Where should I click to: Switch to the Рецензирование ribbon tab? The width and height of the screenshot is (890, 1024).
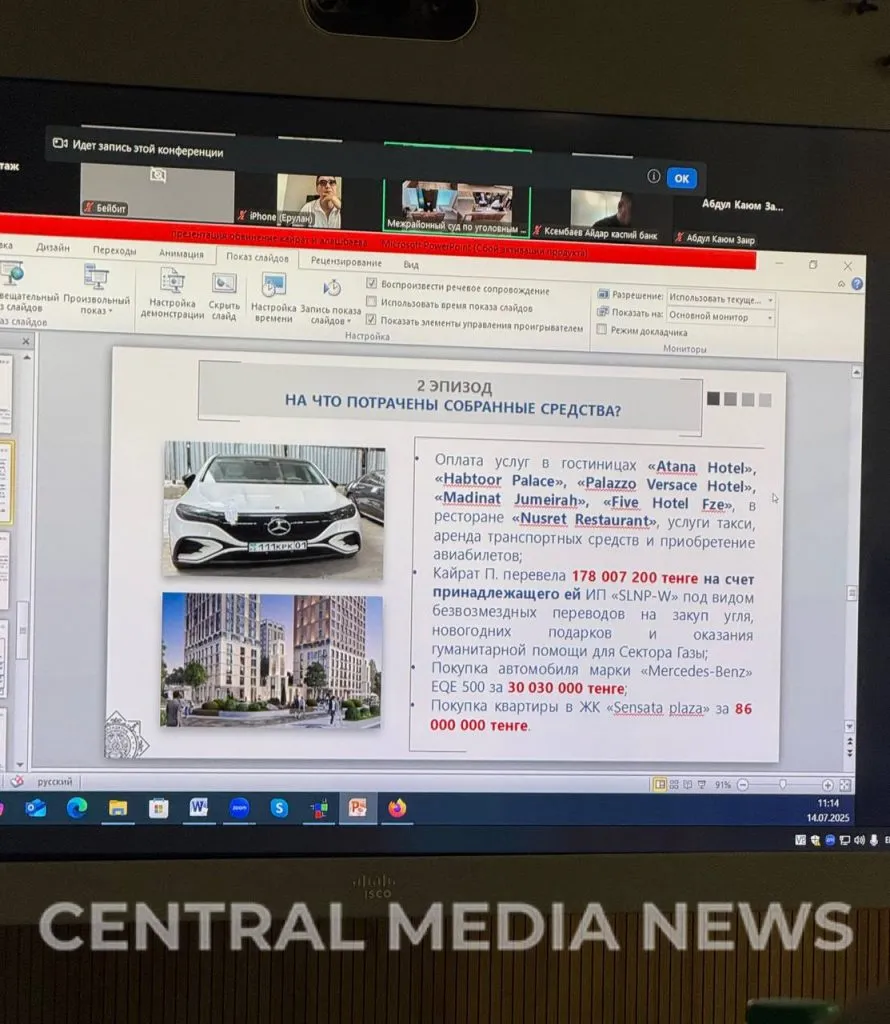pyautogui.click(x=345, y=262)
